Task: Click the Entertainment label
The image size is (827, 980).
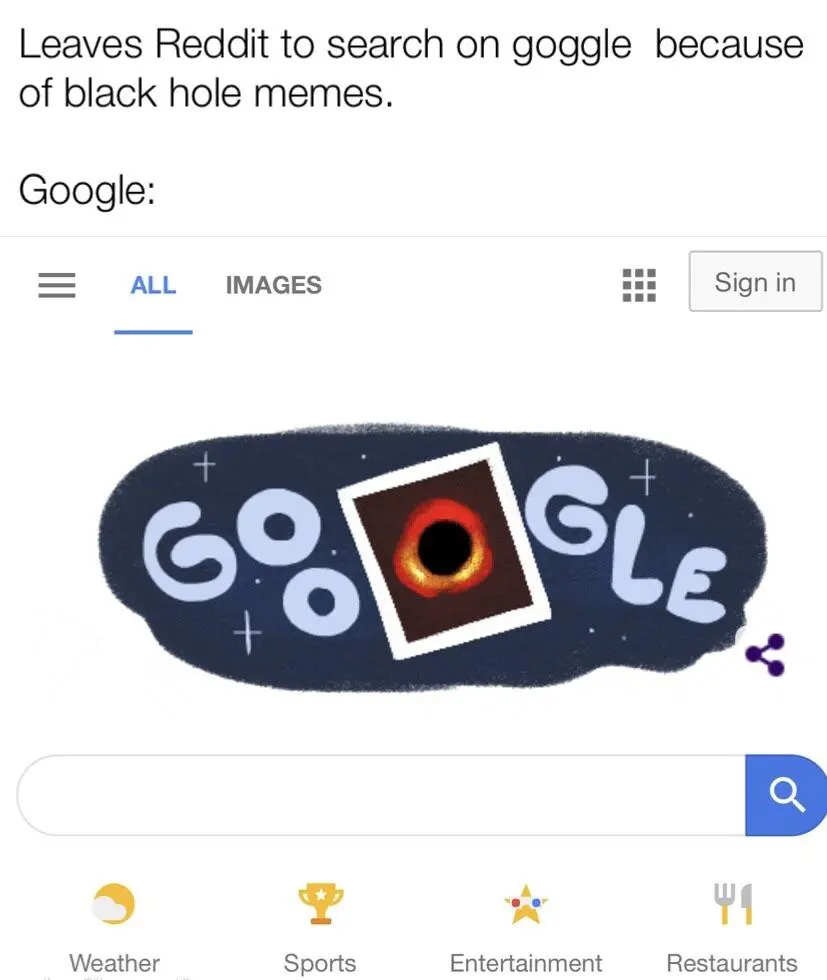Action: (526, 962)
